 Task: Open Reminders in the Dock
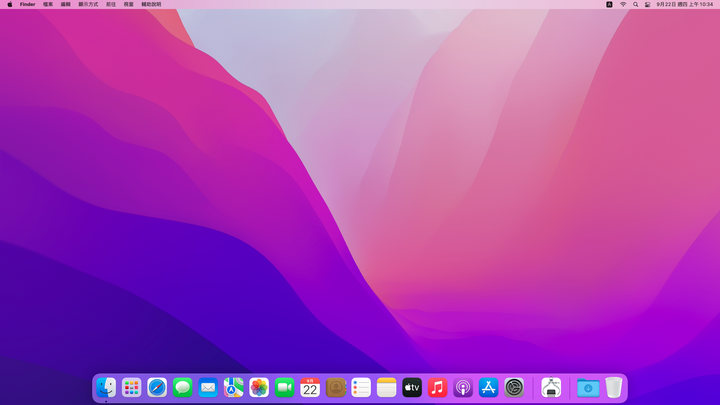coord(361,388)
